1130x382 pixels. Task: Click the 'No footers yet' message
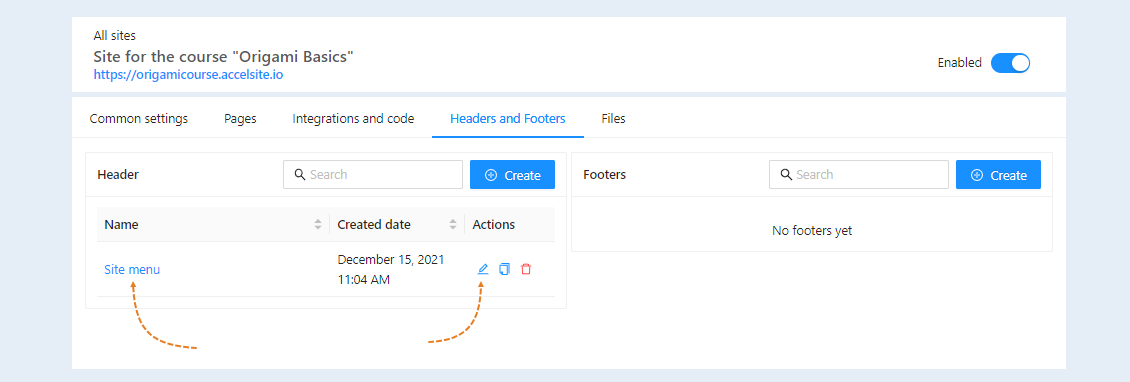point(811,231)
